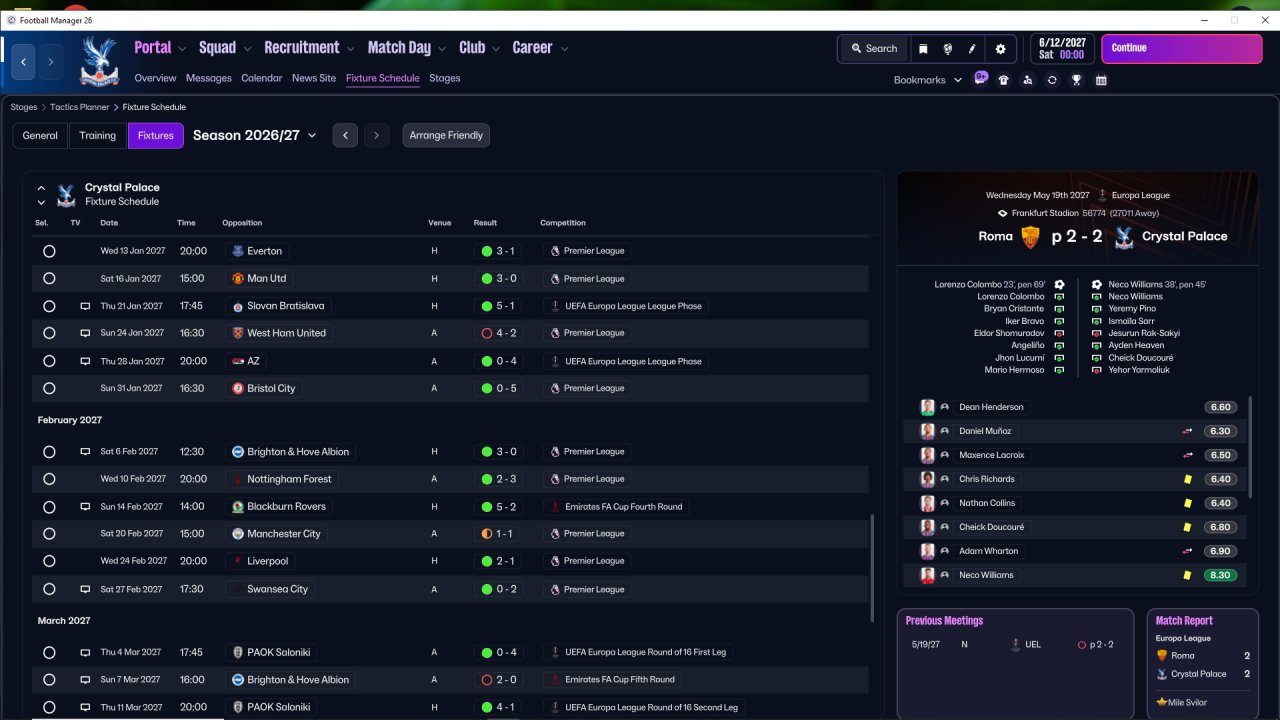Screen dimensions: 1280x720
Task: Open the Calendar sub-tab
Action: click(262, 78)
